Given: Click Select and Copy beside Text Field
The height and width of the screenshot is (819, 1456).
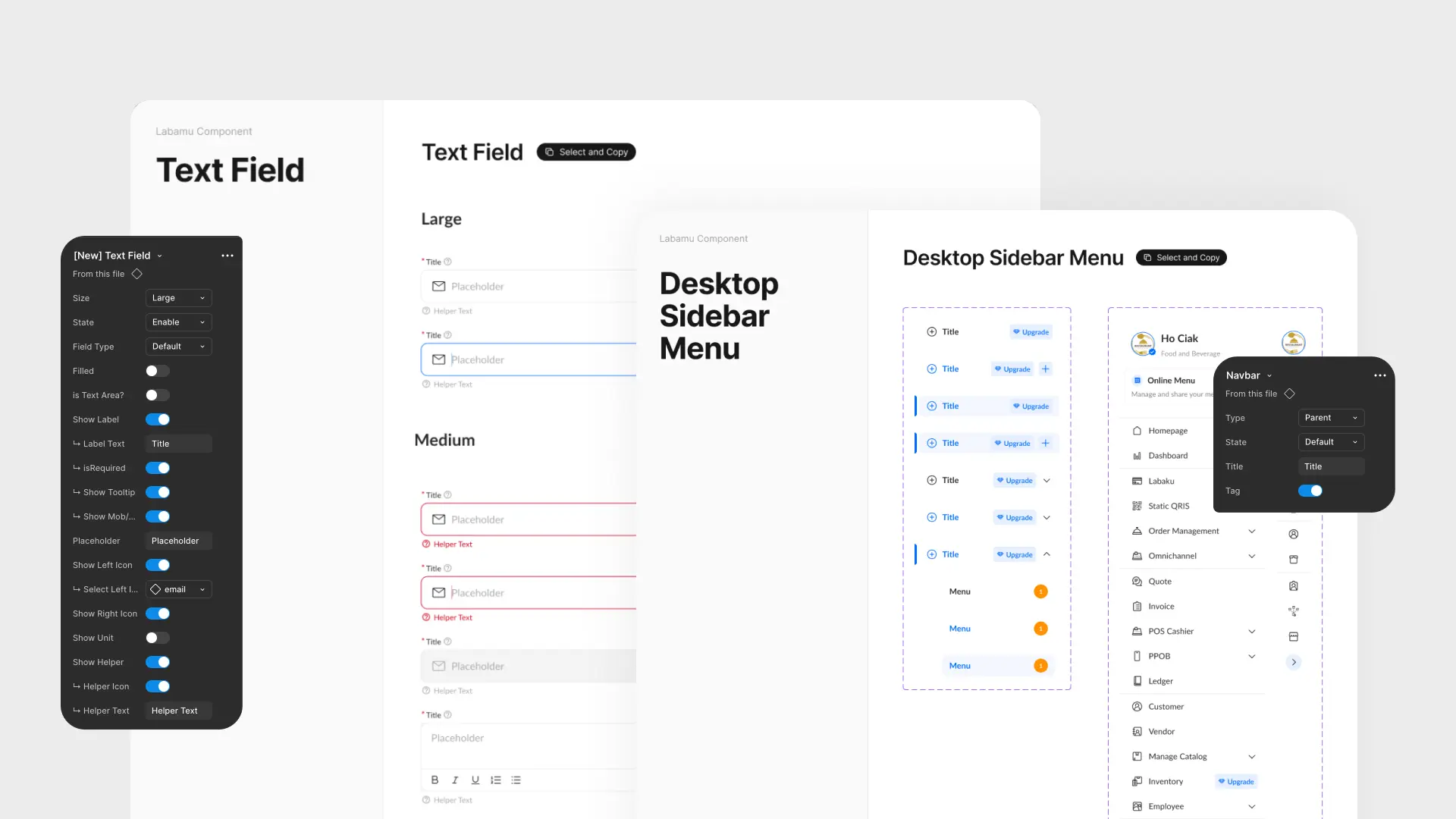Looking at the screenshot, I should tap(586, 152).
